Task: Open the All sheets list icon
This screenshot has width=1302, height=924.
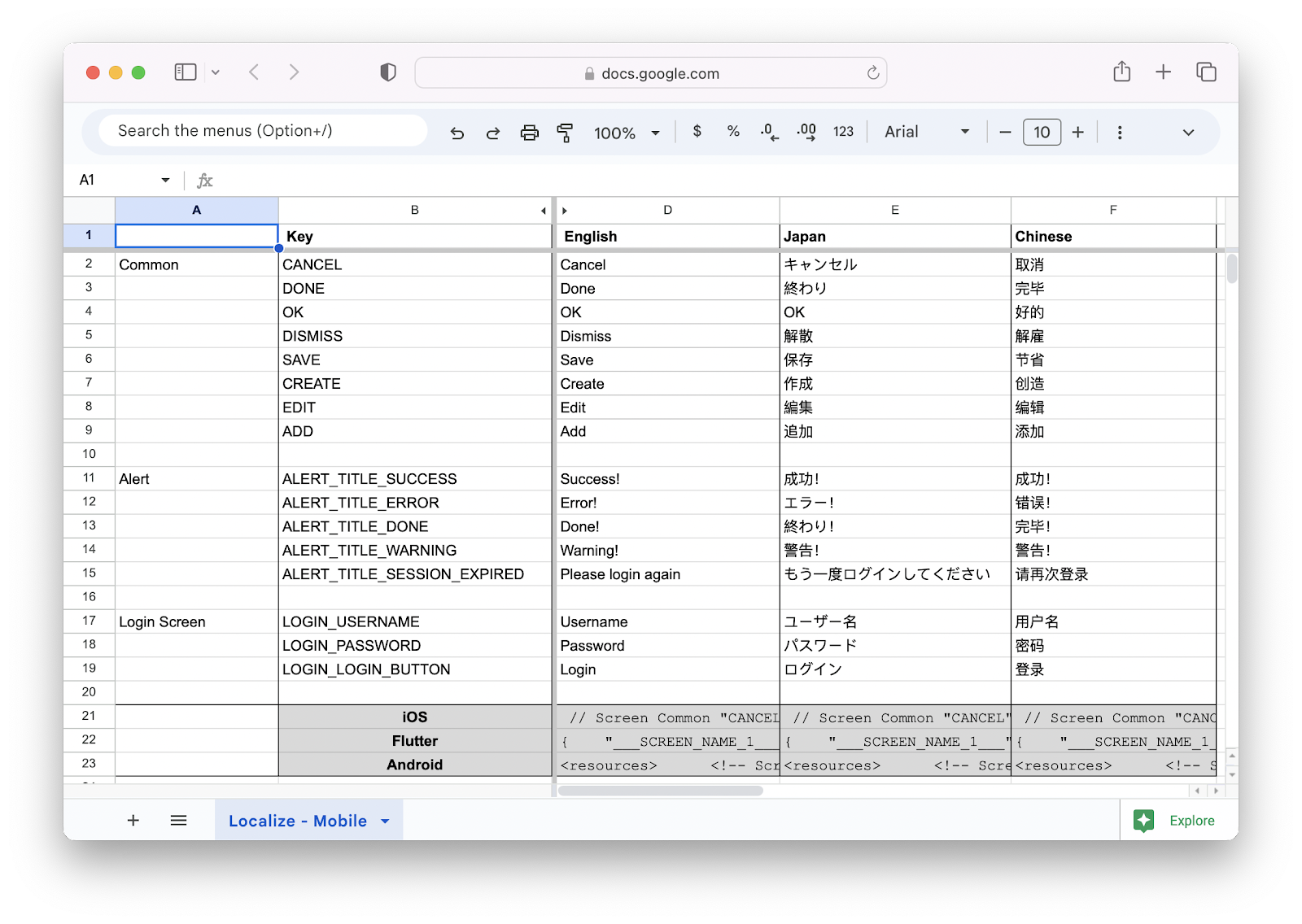Action: coord(179,820)
